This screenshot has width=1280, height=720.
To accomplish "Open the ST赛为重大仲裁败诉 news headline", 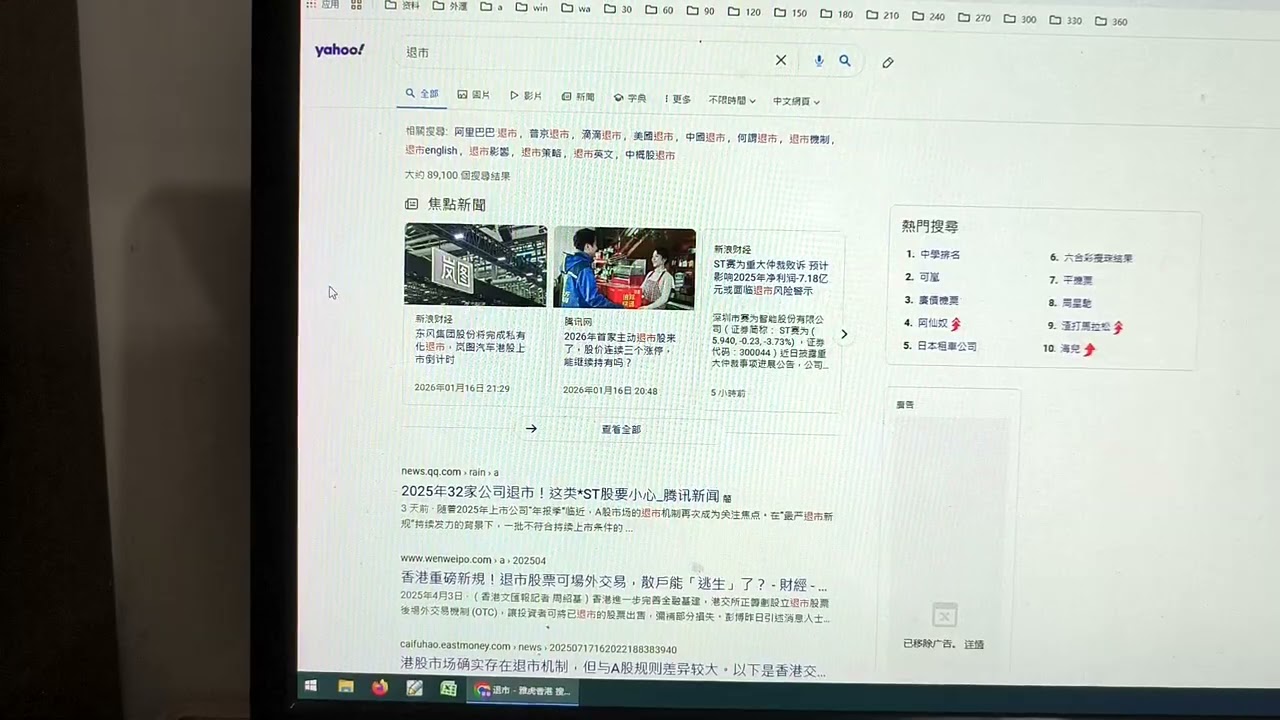I will click(771, 277).
